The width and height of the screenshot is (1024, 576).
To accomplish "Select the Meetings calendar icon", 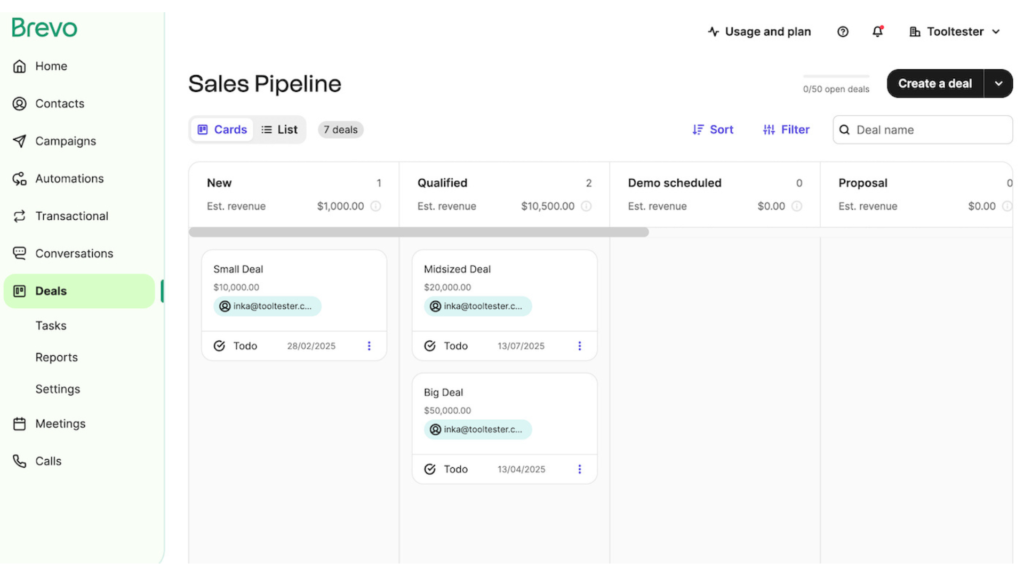I will coord(20,423).
